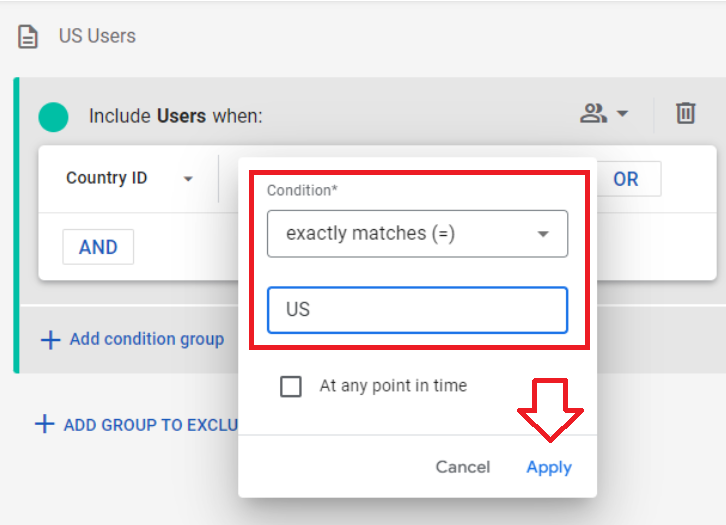Click ADD GROUP TO EXCLUDE link
This screenshot has height=525, width=726.
151,425
